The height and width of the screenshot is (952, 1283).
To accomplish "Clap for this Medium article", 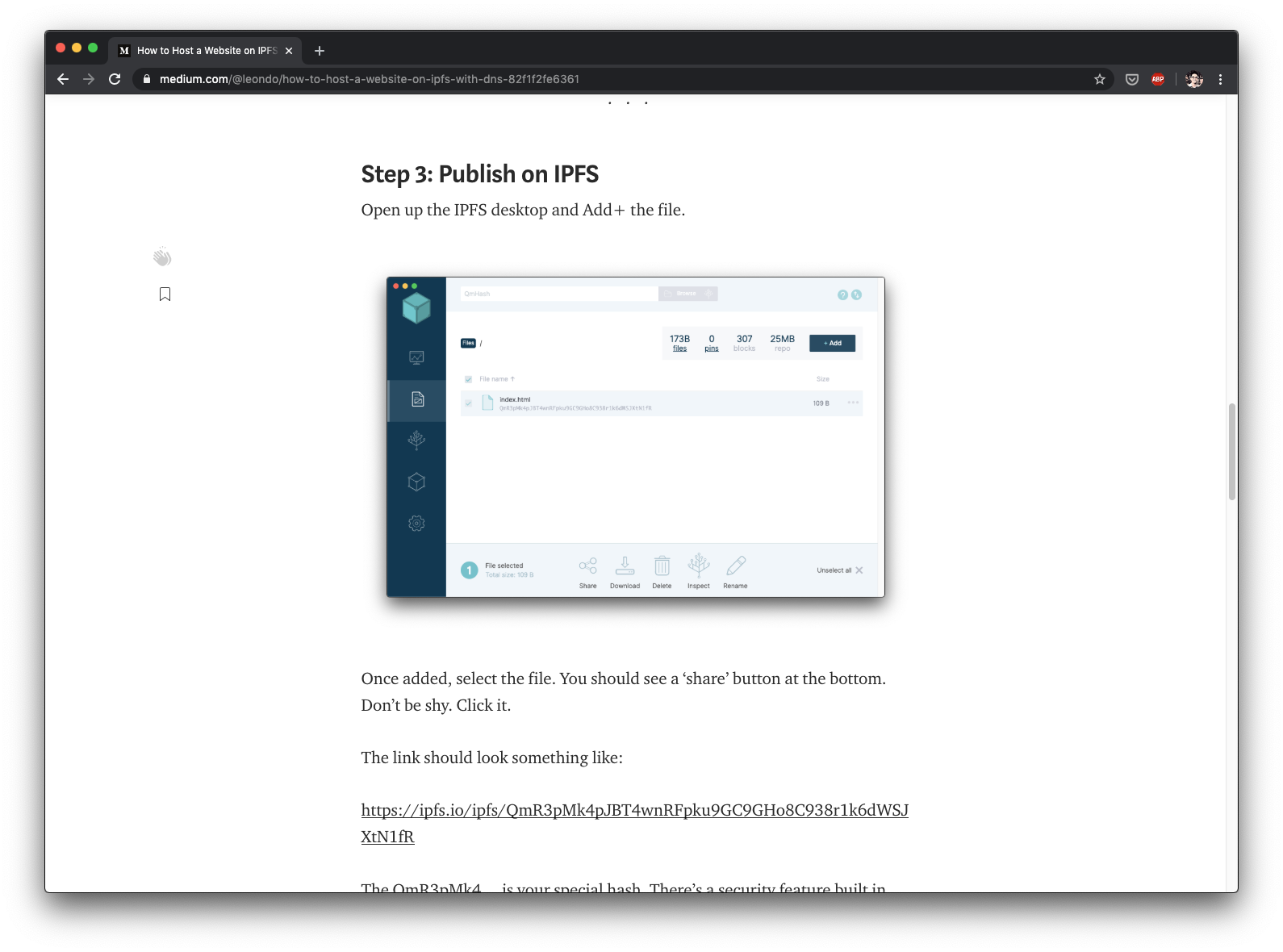I will pyautogui.click(x=162, y=257).
